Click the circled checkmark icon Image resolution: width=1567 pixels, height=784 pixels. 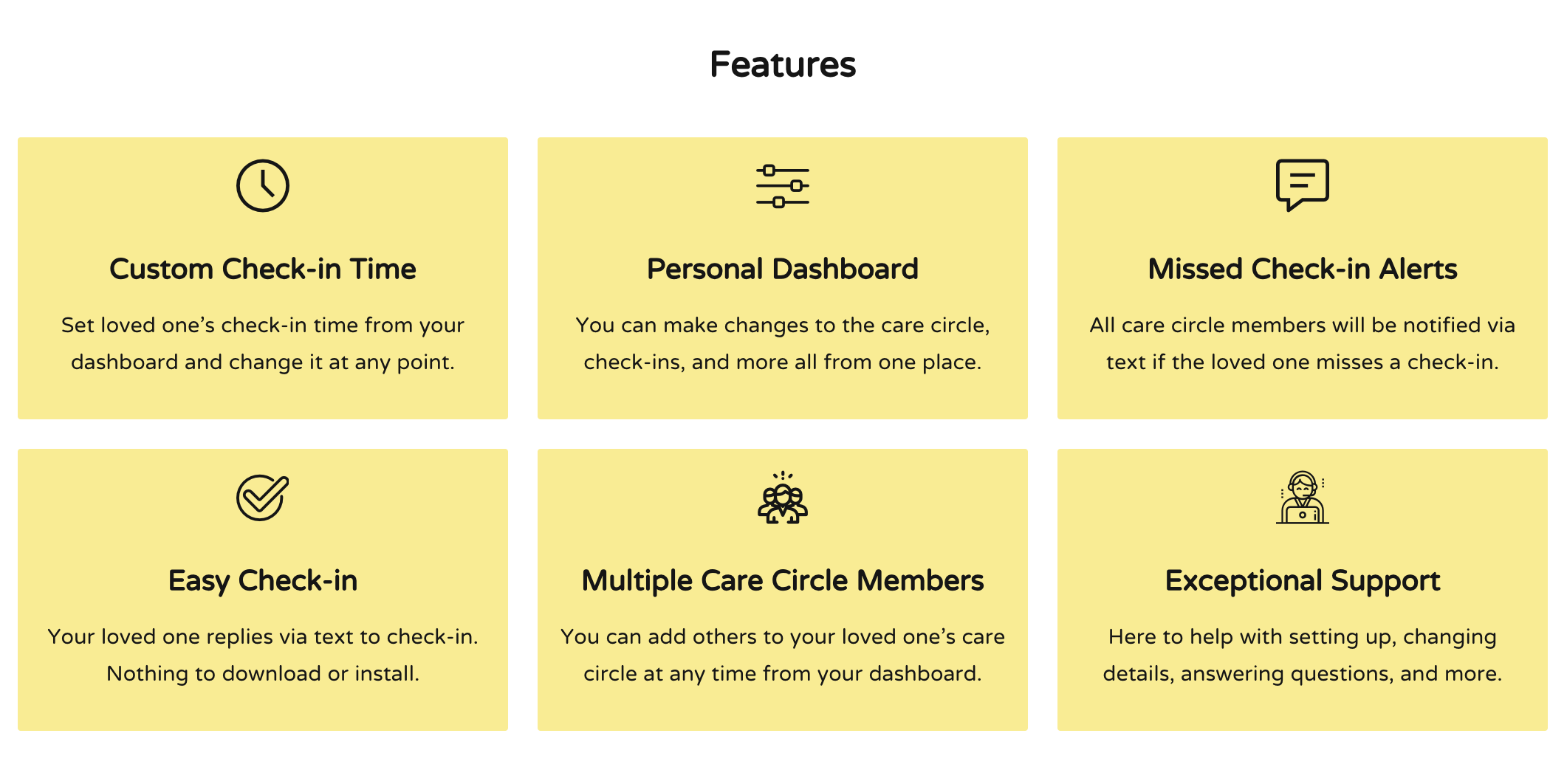click(262, 498)
